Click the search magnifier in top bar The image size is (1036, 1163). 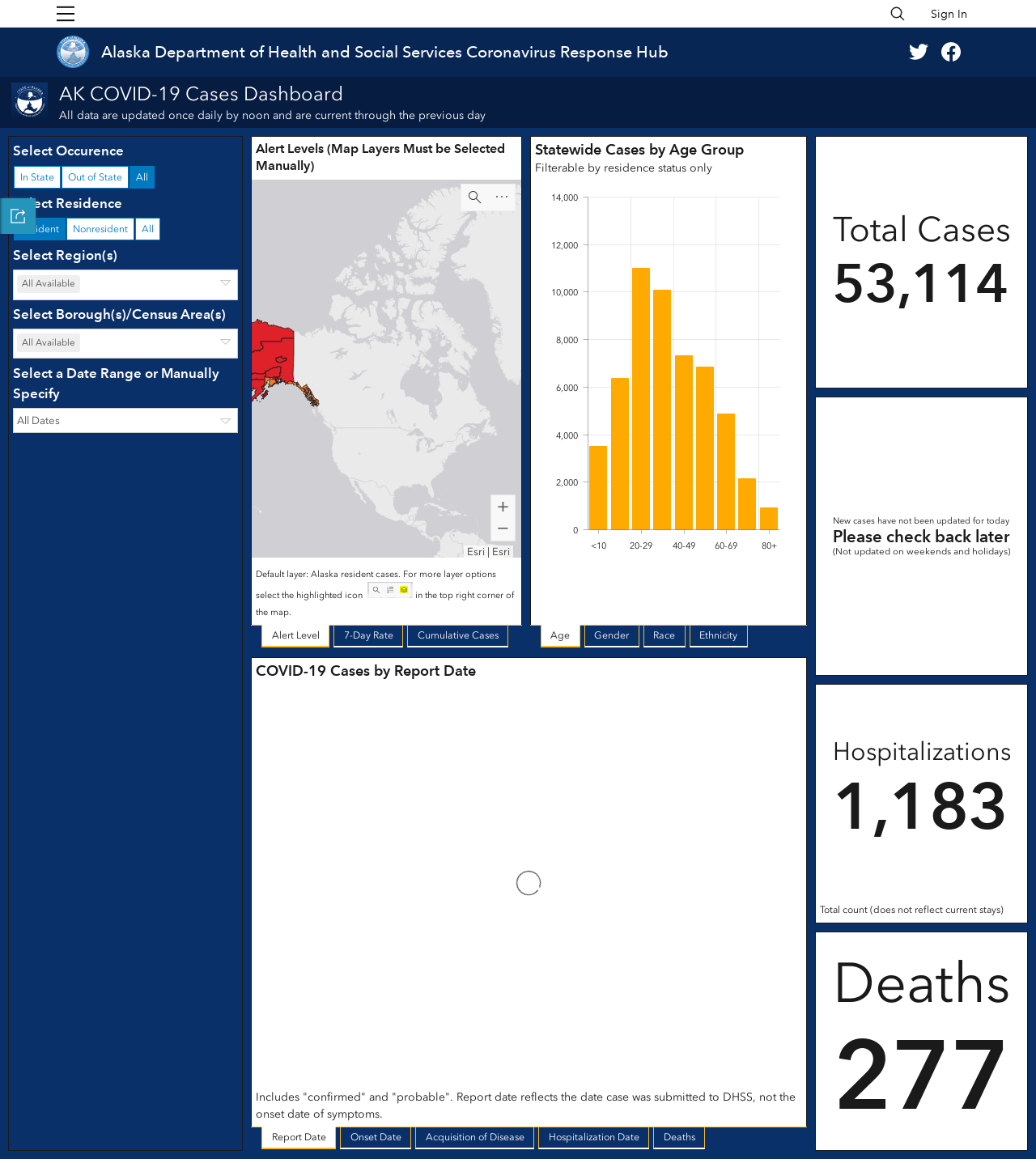[897, 14]
